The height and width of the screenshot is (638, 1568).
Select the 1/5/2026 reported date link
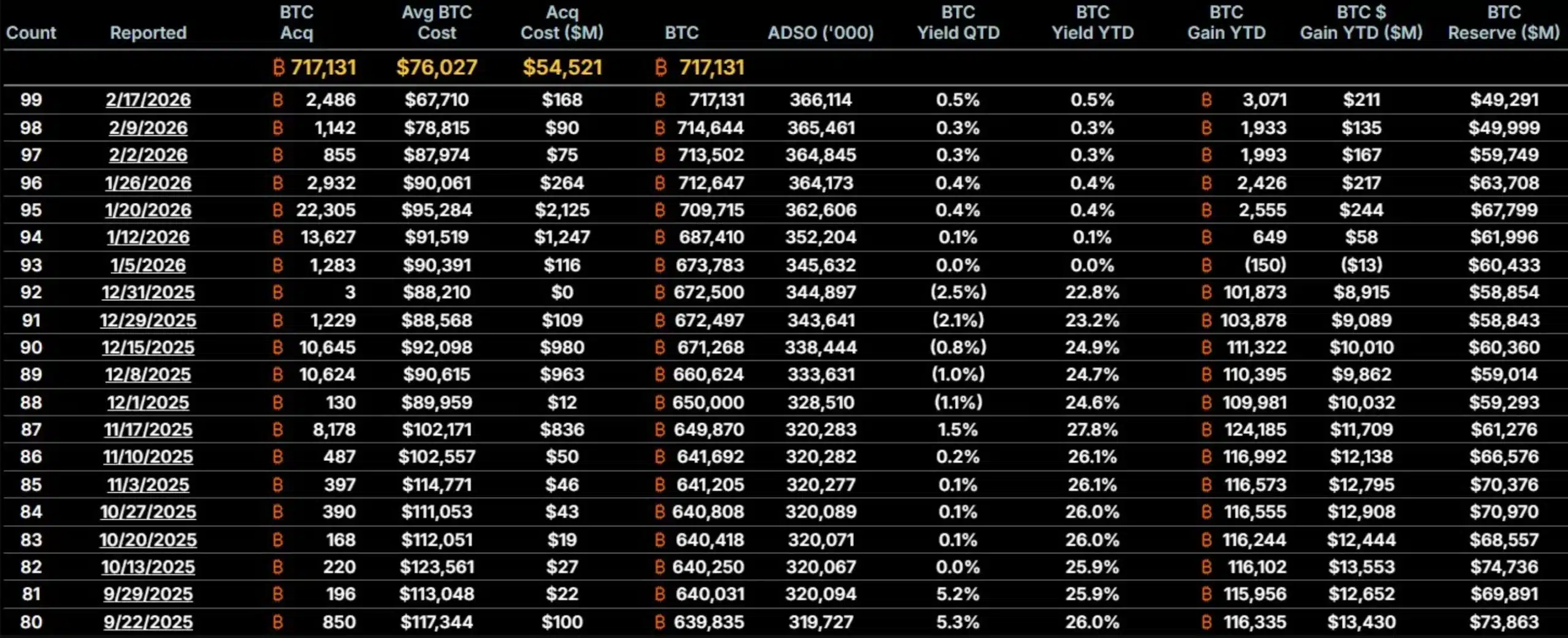click(x=148, y=265)
